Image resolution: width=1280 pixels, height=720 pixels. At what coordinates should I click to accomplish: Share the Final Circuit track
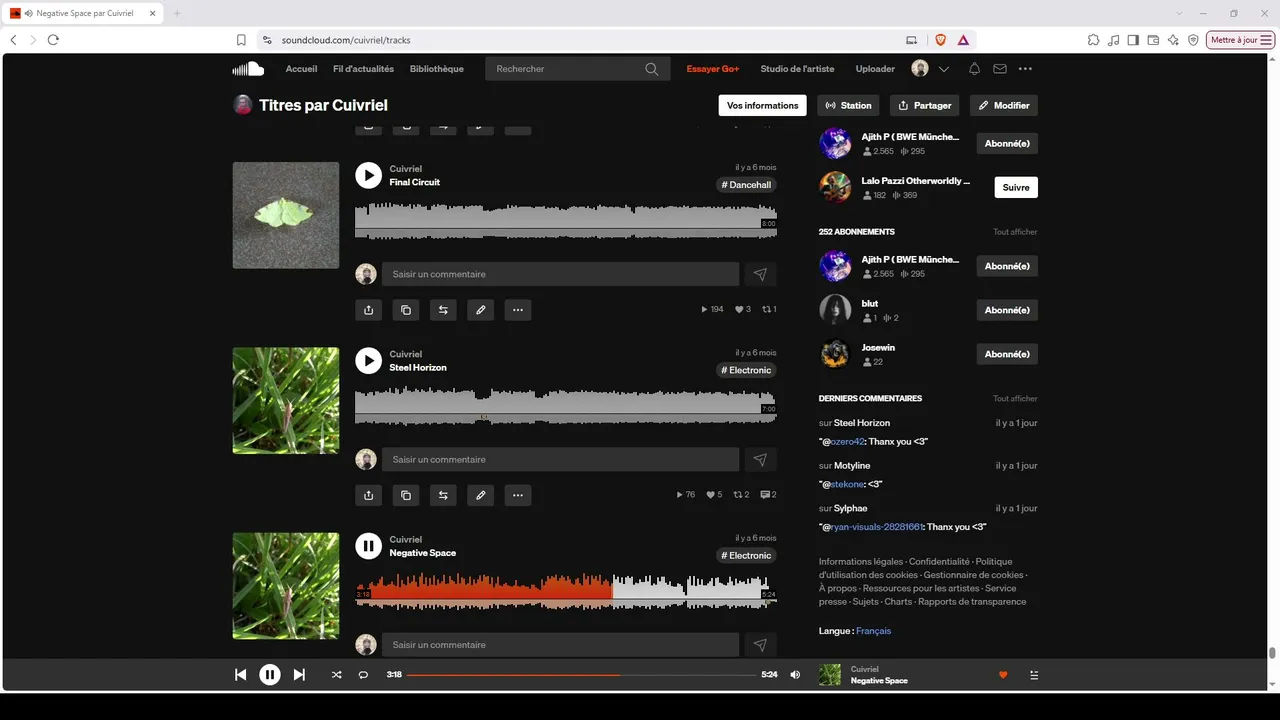[369, 310]
